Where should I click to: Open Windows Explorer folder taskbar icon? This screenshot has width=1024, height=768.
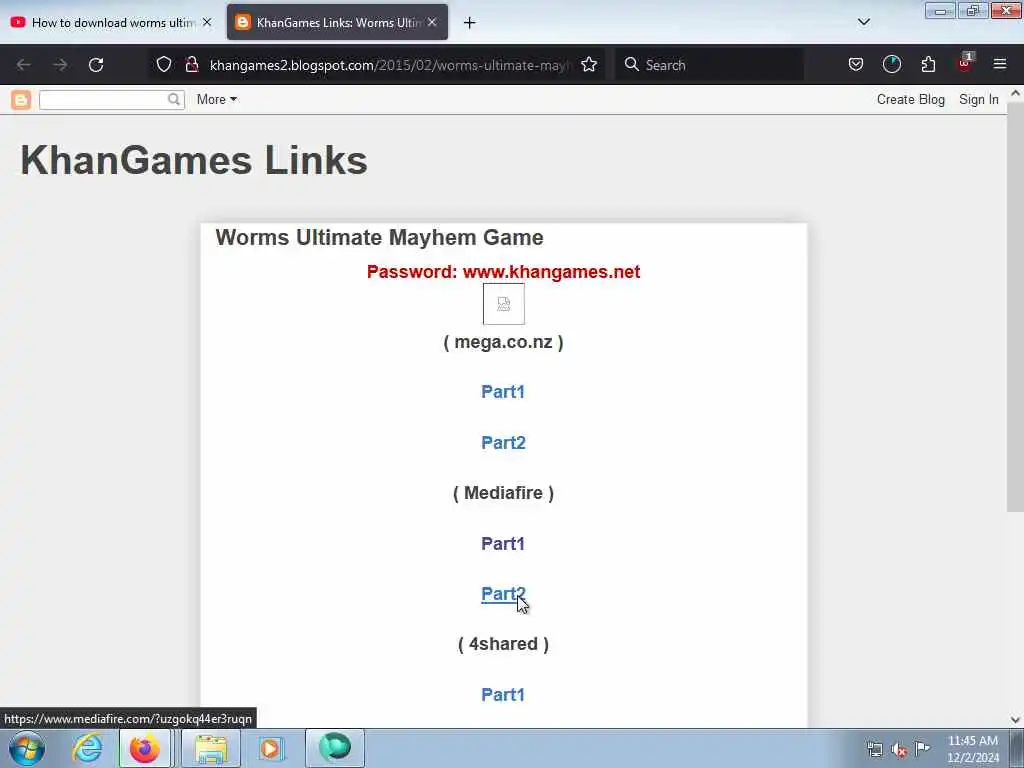(x=211, y=748)
